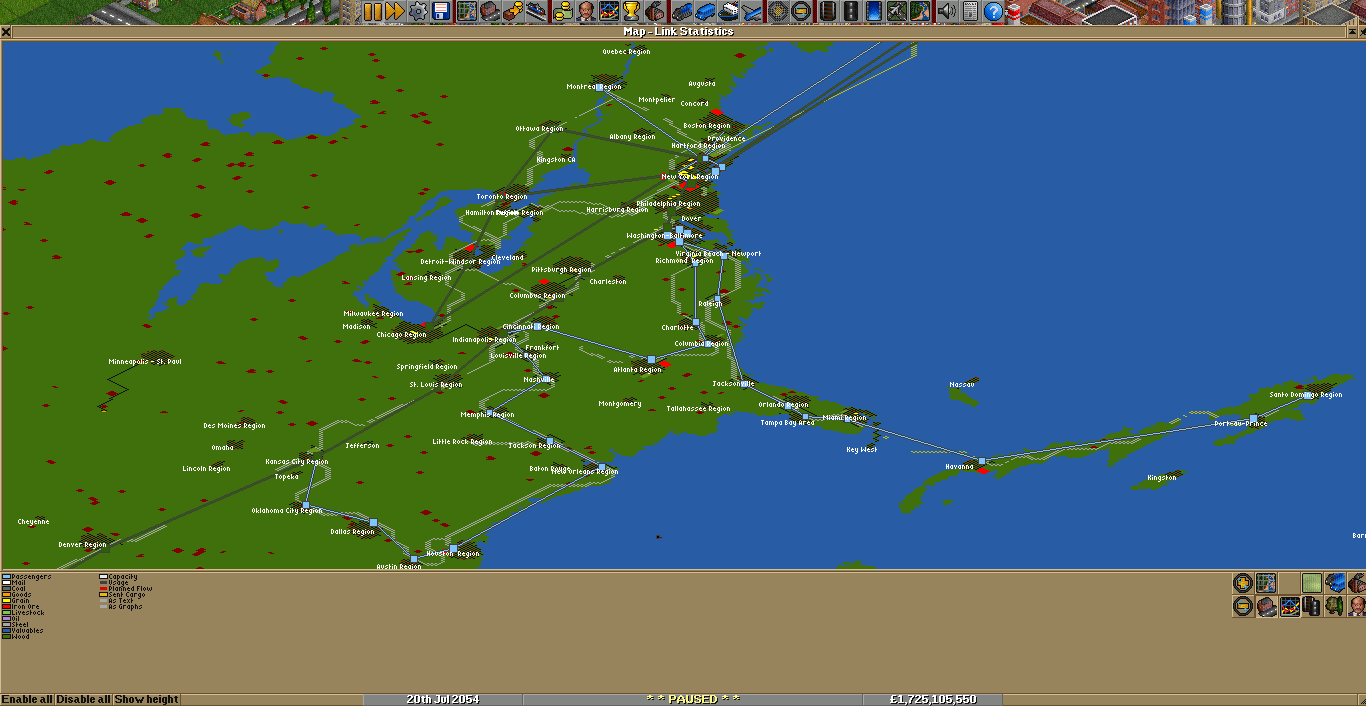Toggle Capacity display in legend
The height and width of the screenshot is (706, 1366).
[119, 577]
